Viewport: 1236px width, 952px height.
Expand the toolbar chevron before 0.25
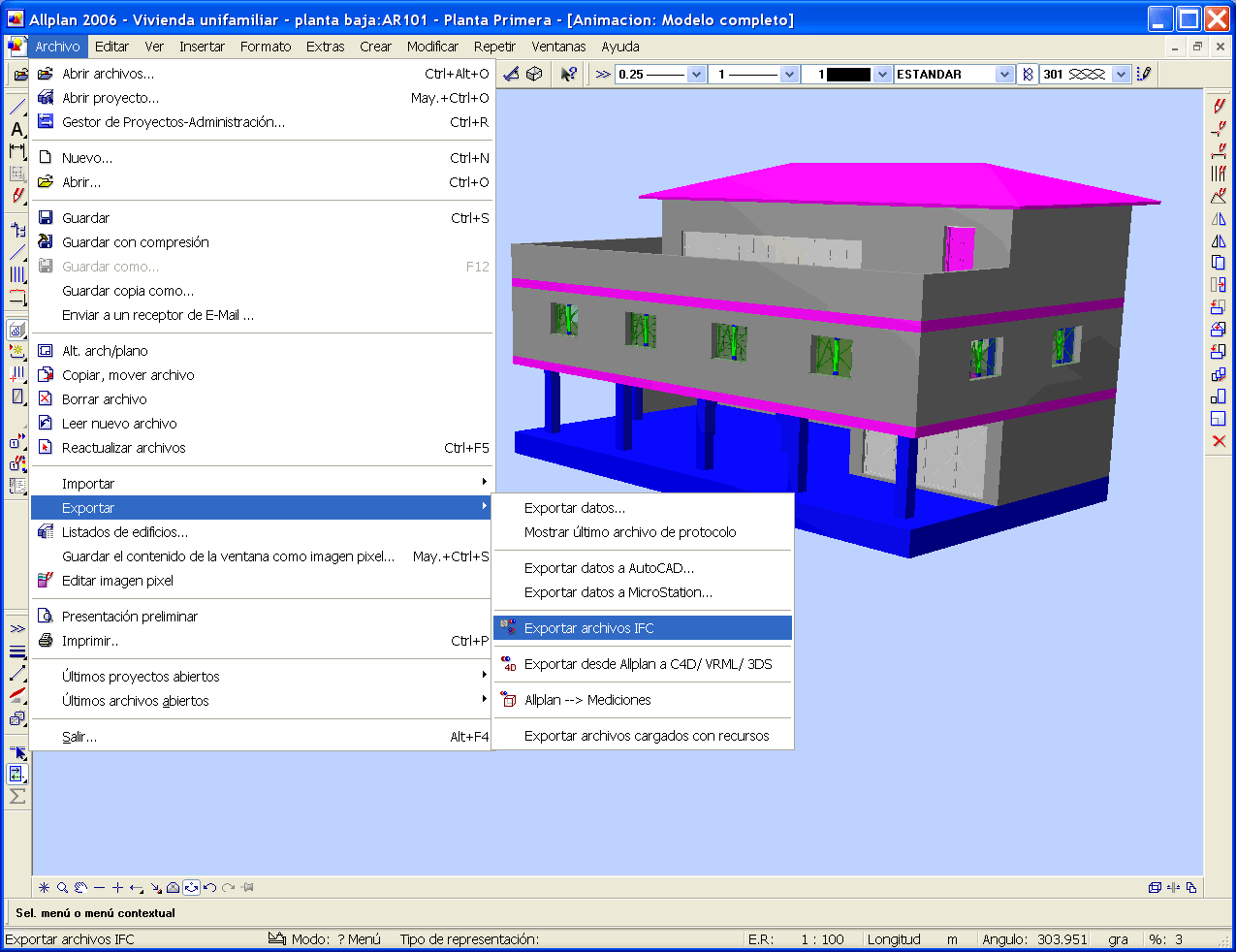[x=603, y=74]
